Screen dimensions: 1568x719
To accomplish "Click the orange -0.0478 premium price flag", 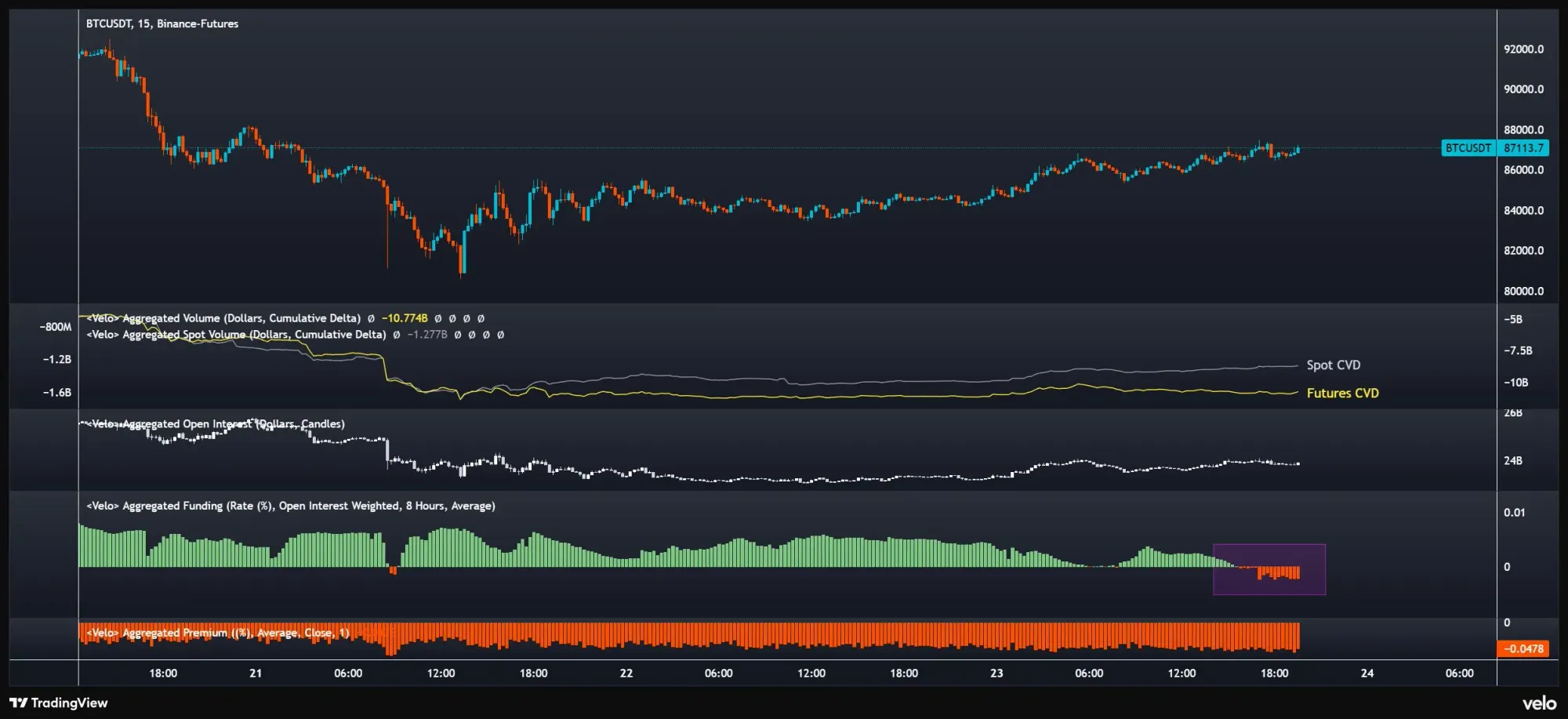I will [x=1523, y=648].
